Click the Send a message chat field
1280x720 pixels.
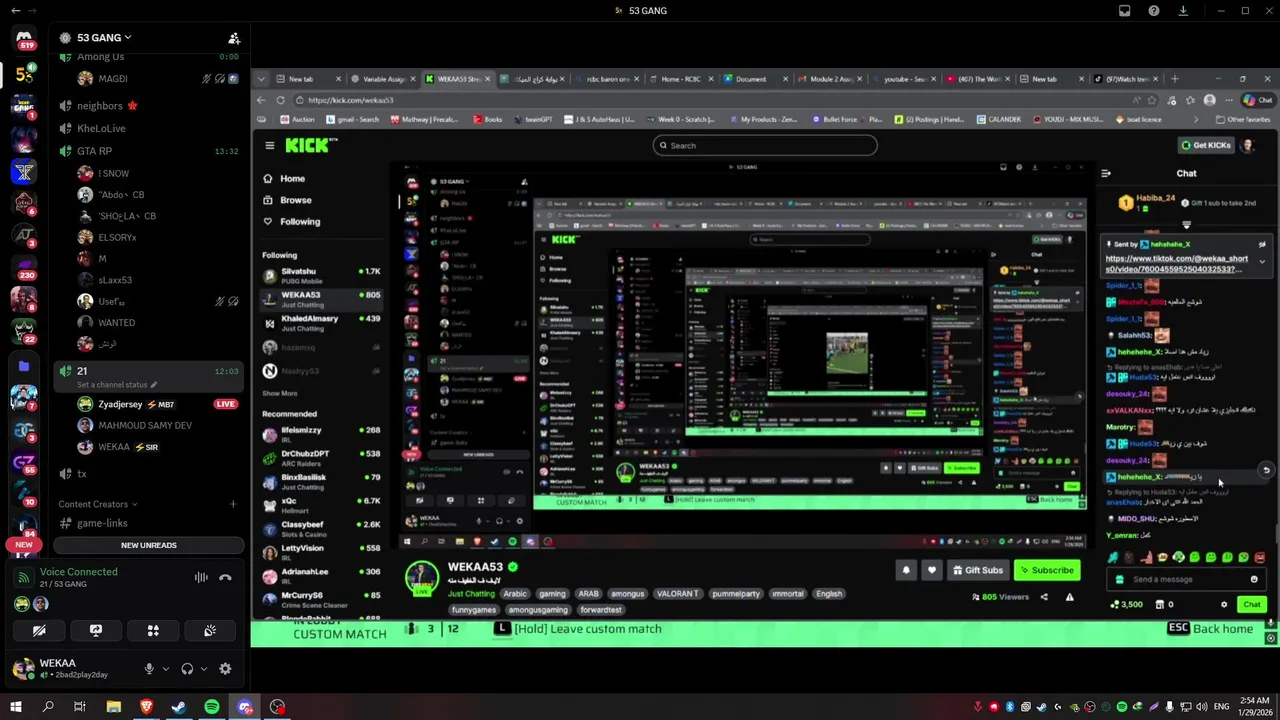tap(1186, 579)
